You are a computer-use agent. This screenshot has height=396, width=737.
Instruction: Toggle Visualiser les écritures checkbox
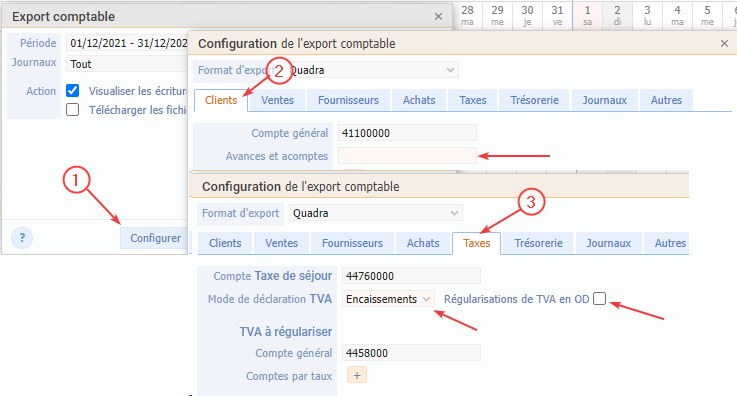tap(72, 90)
